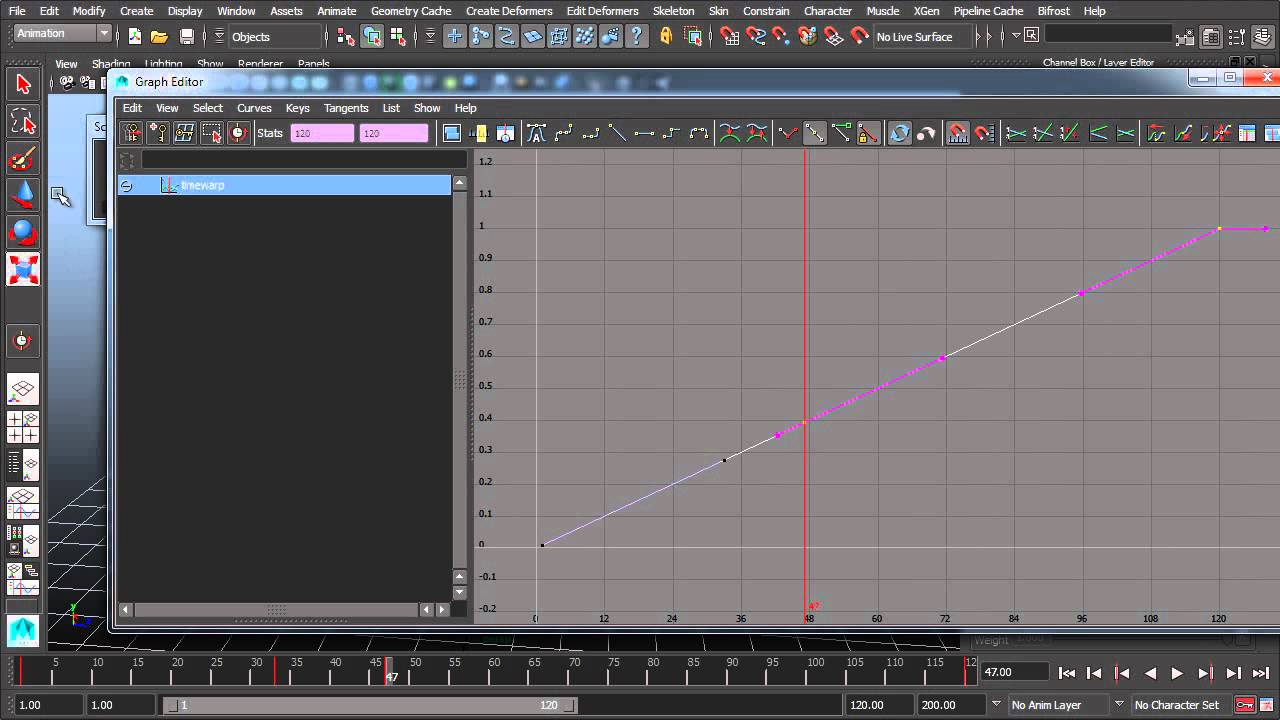This screenshot has height=720, width=1280.
Task: Toggle Select by Object Type icon
Action: pos(372,36)
